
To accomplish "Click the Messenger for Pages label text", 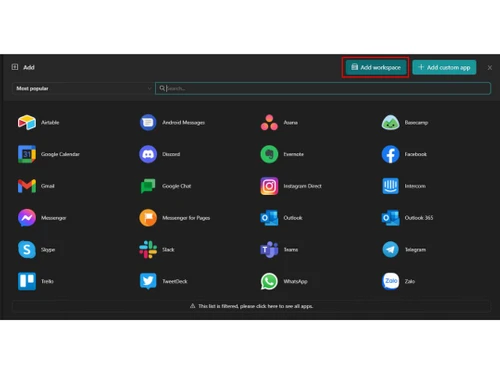I will tap(186, 218).
